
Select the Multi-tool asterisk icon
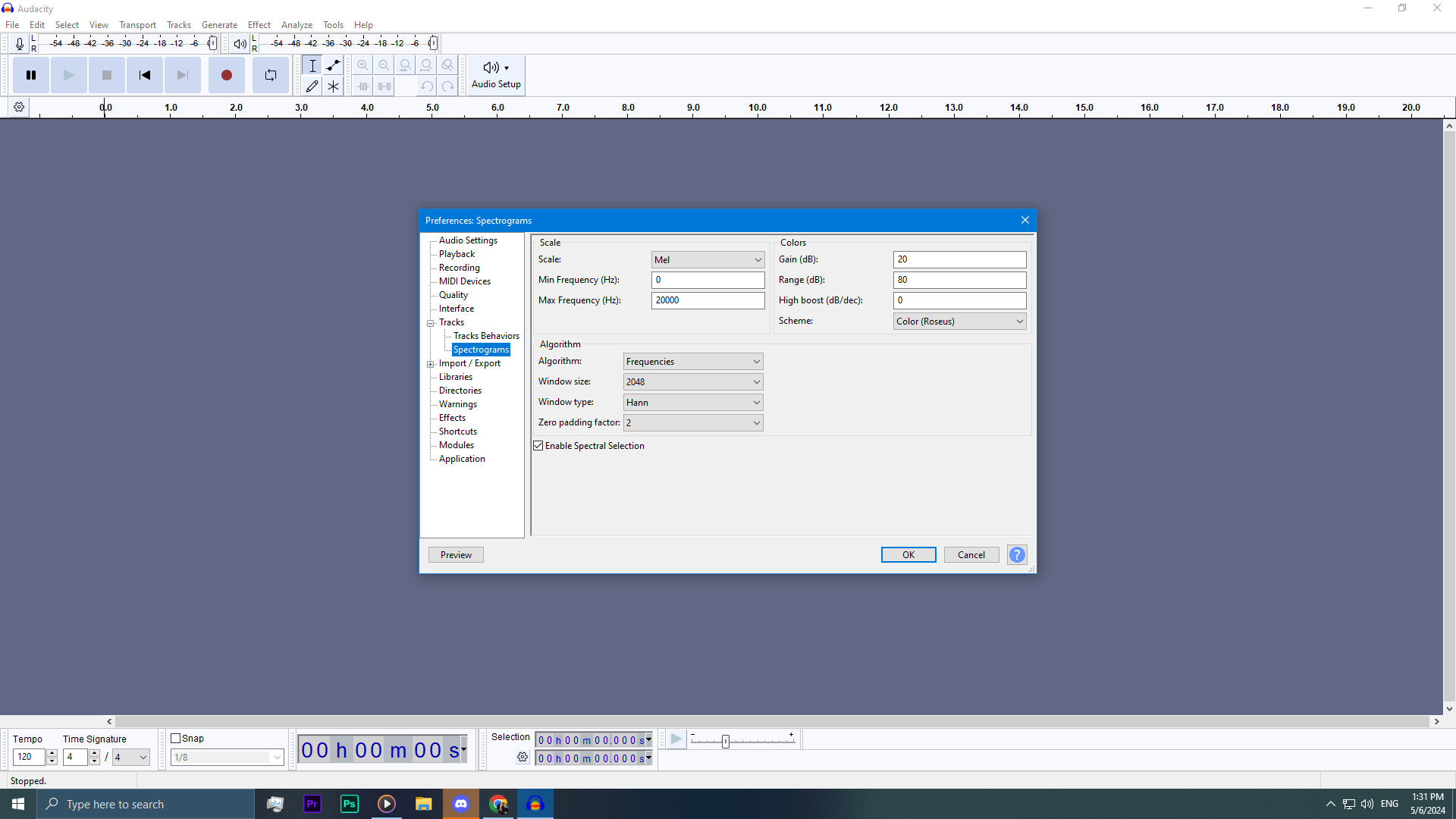pos(333,86)
